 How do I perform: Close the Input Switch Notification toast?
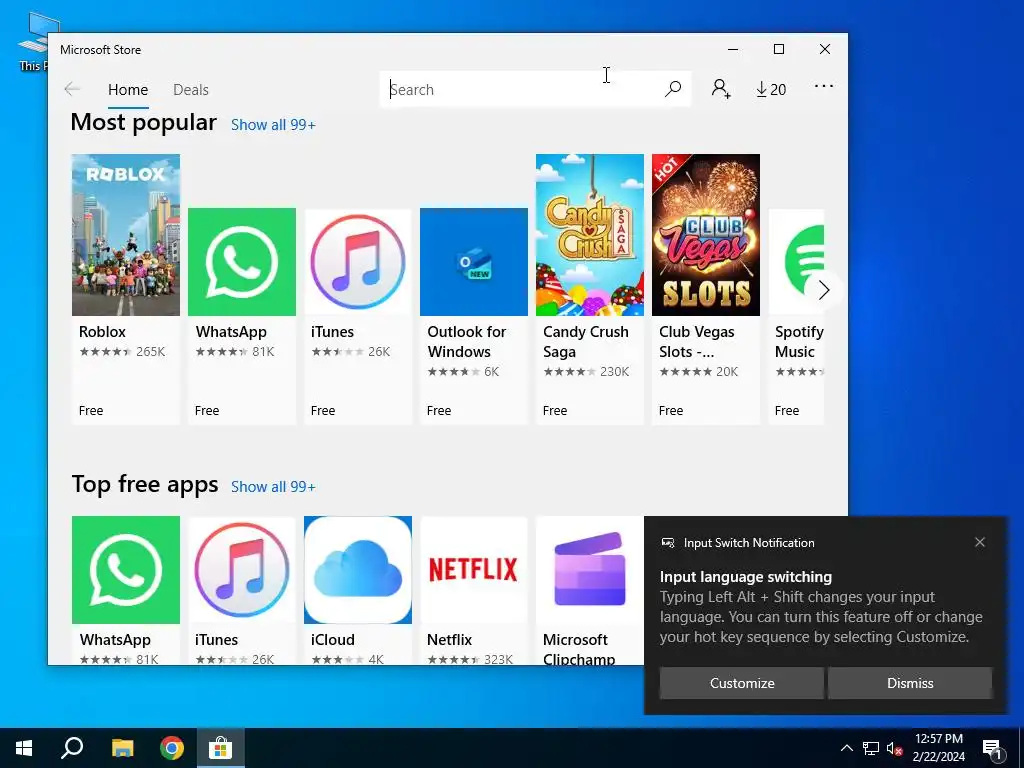(980, 542)
